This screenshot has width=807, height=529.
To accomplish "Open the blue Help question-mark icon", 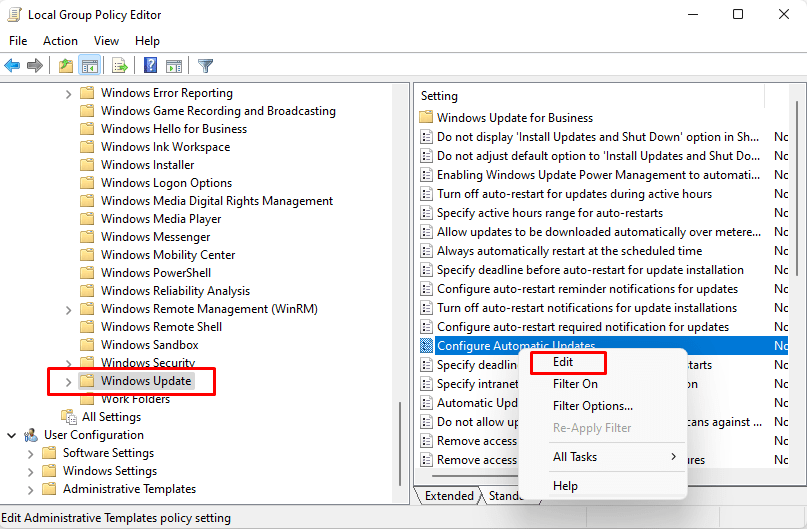I will pos(150,65).
